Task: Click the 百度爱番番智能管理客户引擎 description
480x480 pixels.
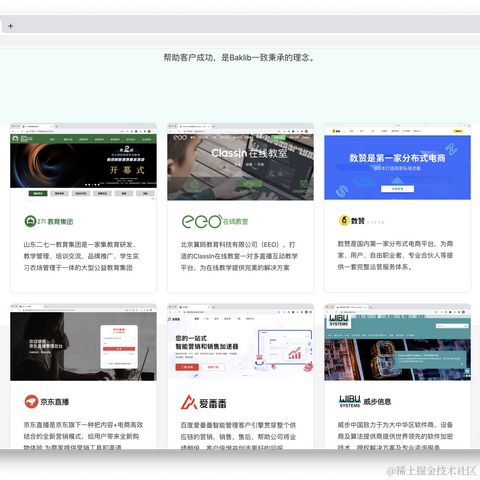Action: (238, 436)
